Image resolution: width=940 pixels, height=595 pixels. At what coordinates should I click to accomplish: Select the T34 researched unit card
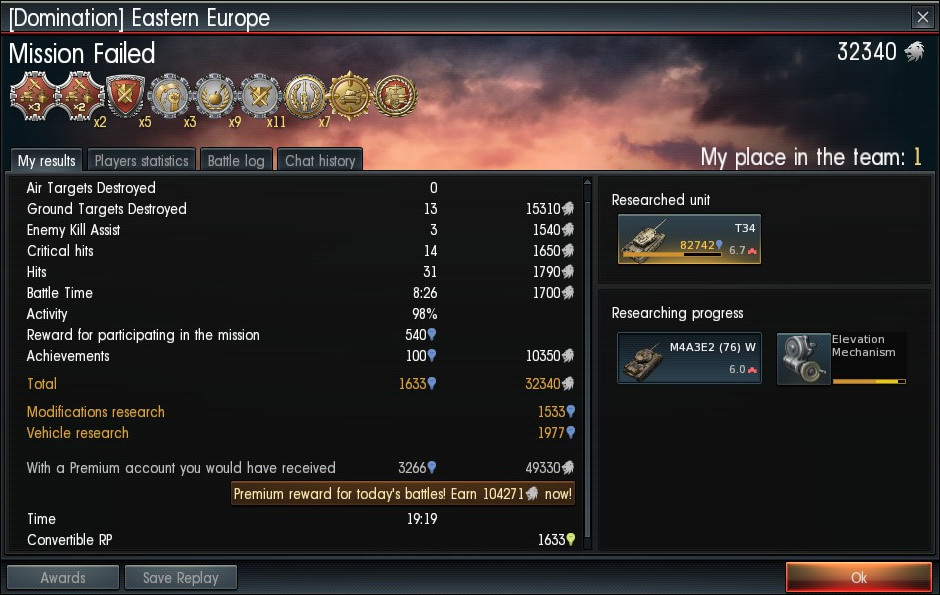pos(689,239)
